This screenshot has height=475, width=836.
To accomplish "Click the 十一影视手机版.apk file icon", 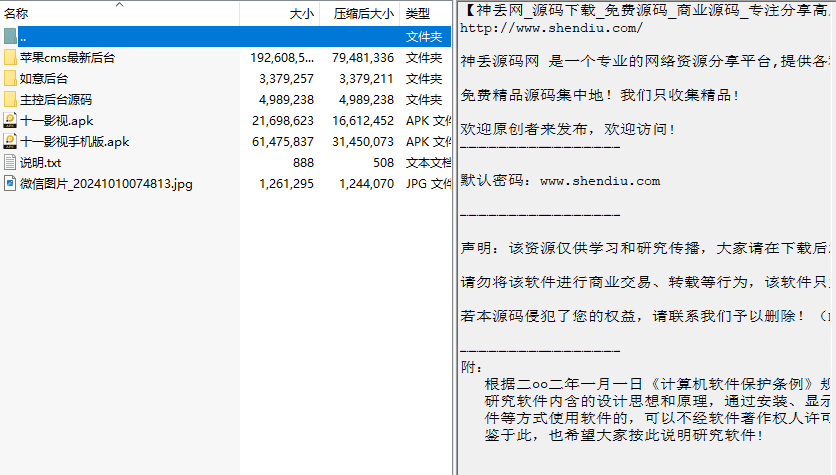I will click(x=10, y=141).
